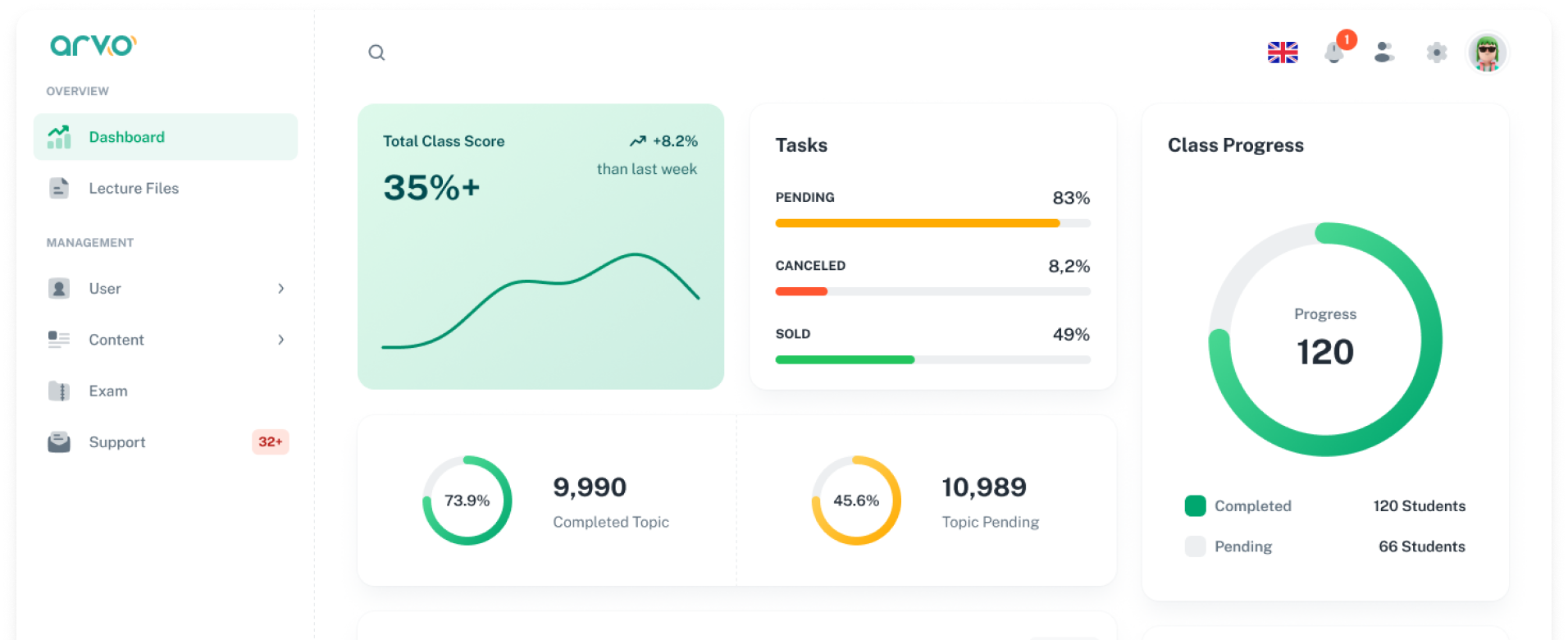
Task: Click the +8.2% trend arrow icon
Action: [x=638, y=141]
